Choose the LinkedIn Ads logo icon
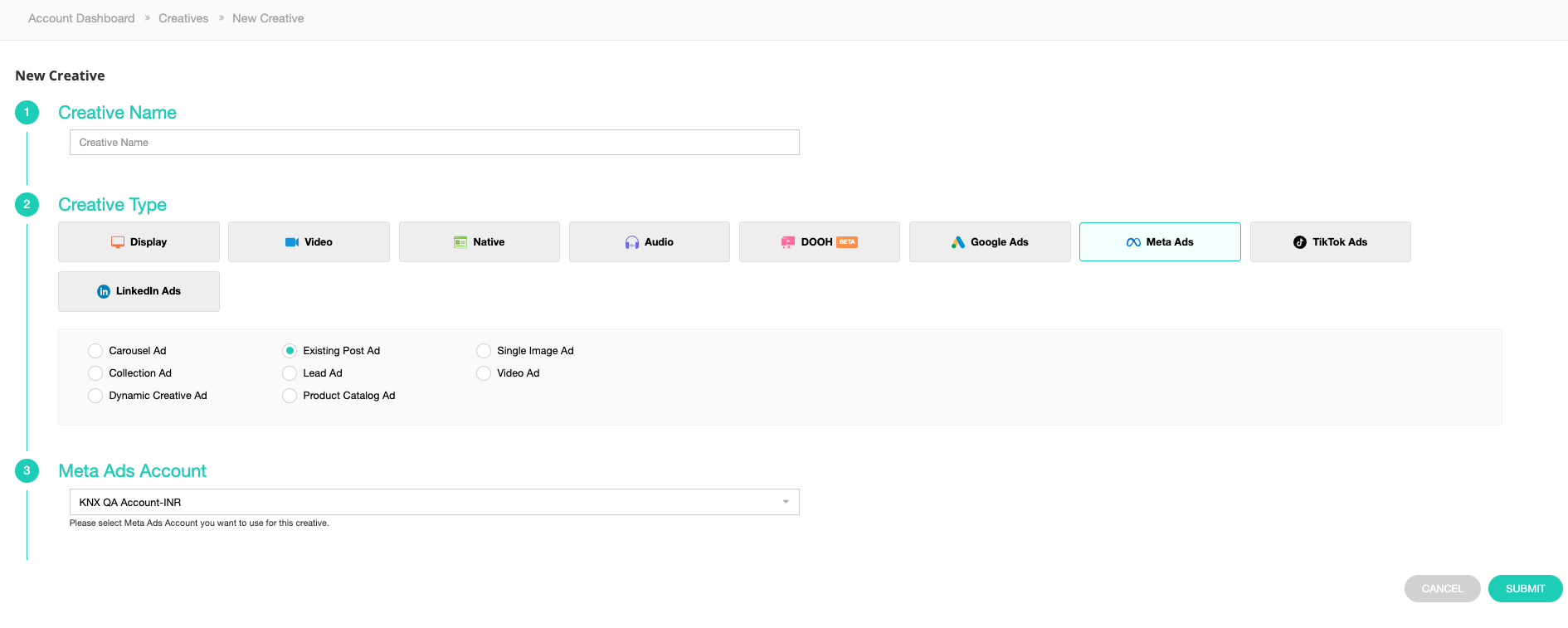 (104, 291)
